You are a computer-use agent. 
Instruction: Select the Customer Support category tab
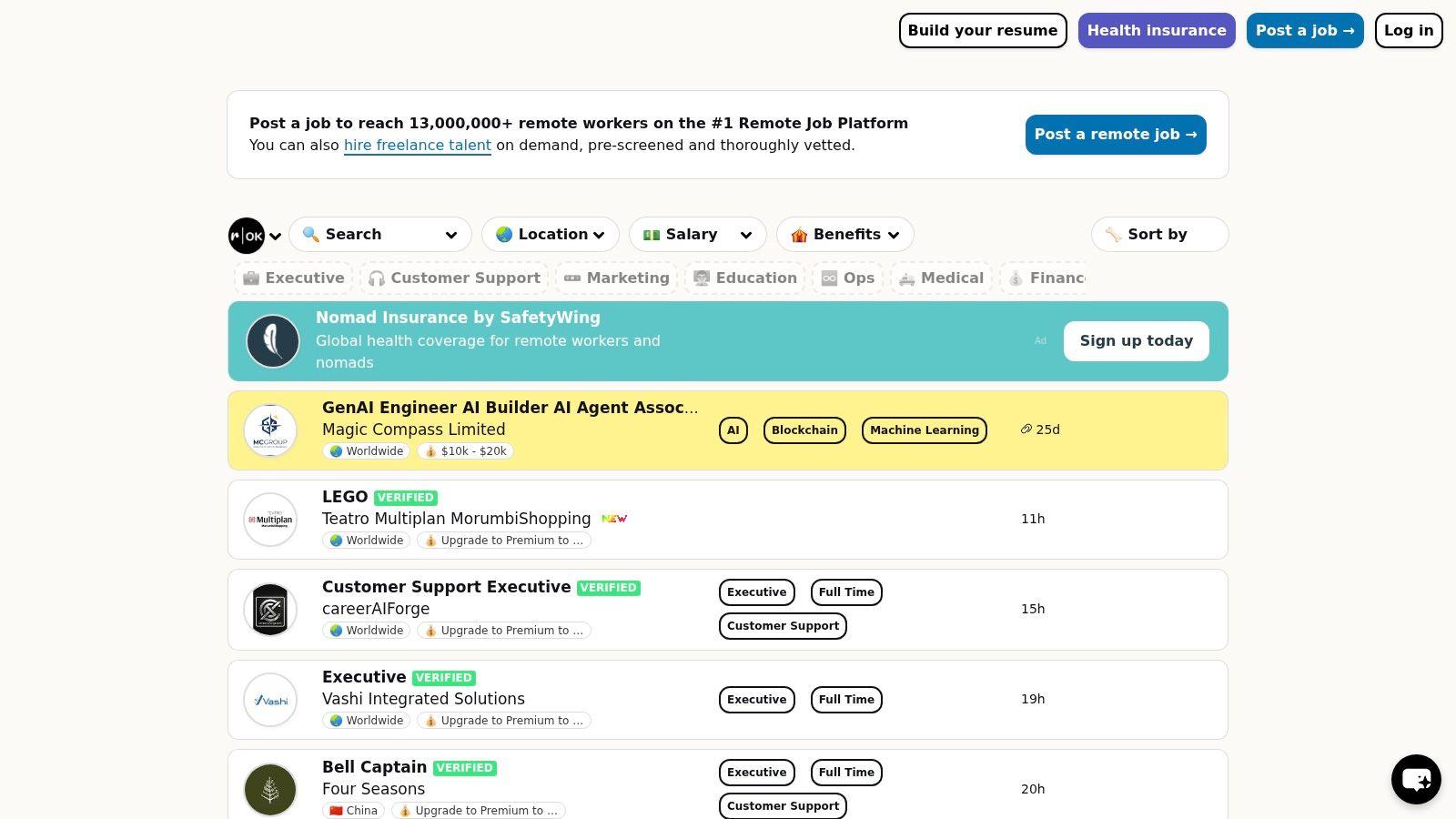pos(454,278)
